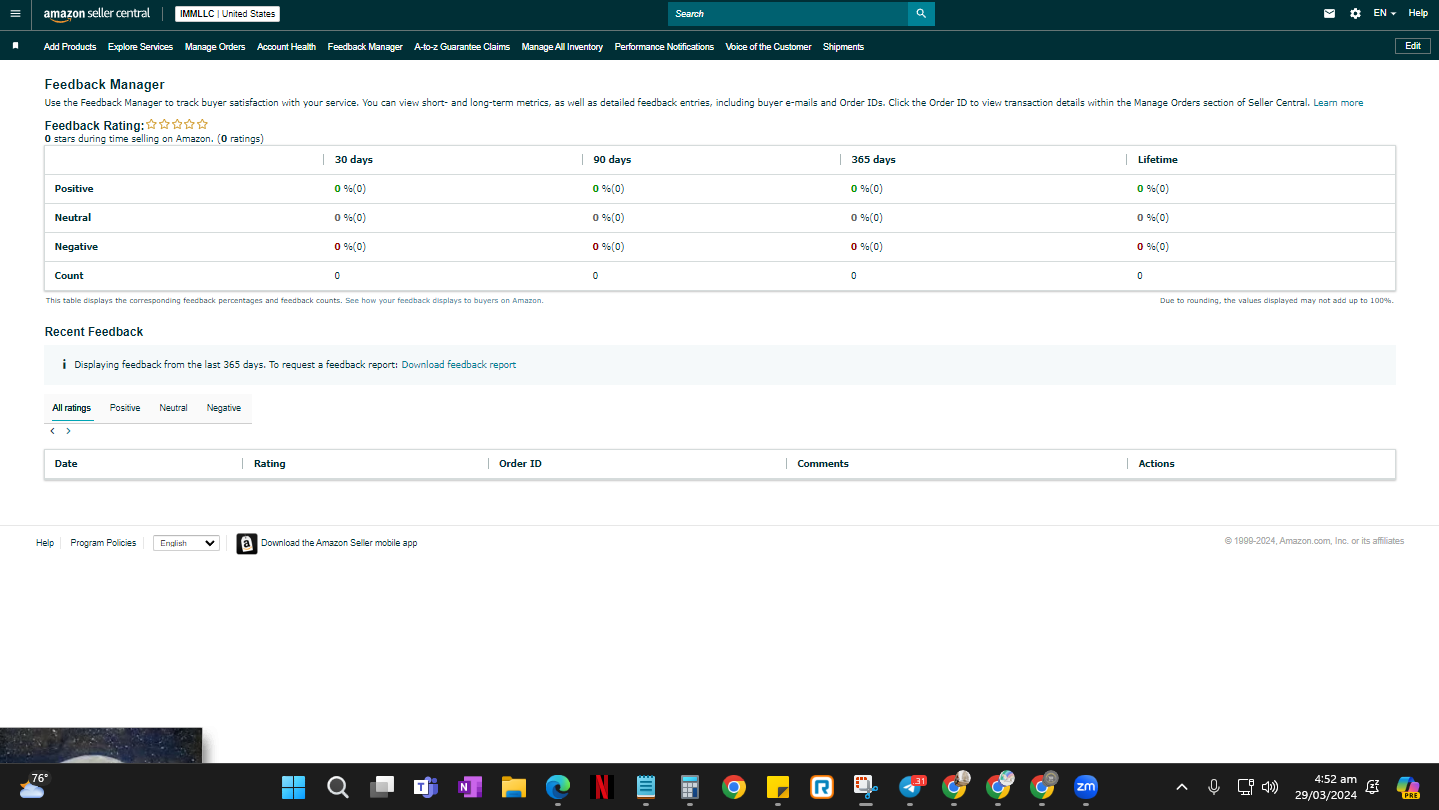Click the Date column header
Image resolution: width=1439 pixels, height=810 pixels.
click(66, 464)
